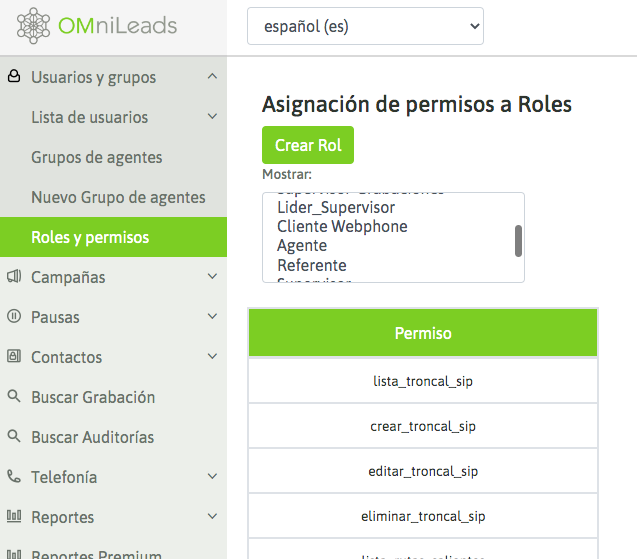Viewport: 637px width, 559px height.
Task: Click the megaphone icon beside Campañas
Action: tap(14, 277)
